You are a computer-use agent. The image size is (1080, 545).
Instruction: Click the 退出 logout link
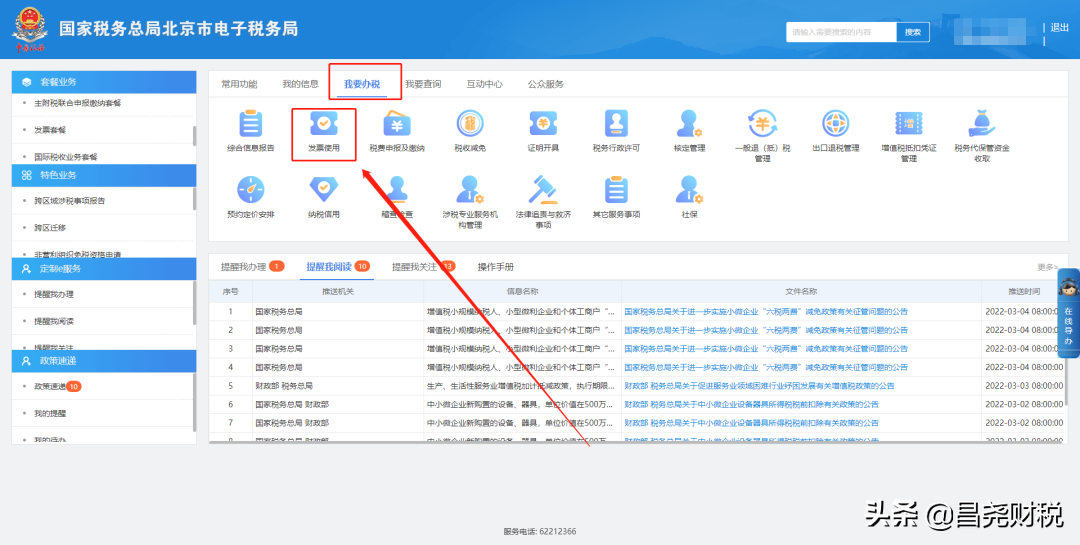point(1060,28)
